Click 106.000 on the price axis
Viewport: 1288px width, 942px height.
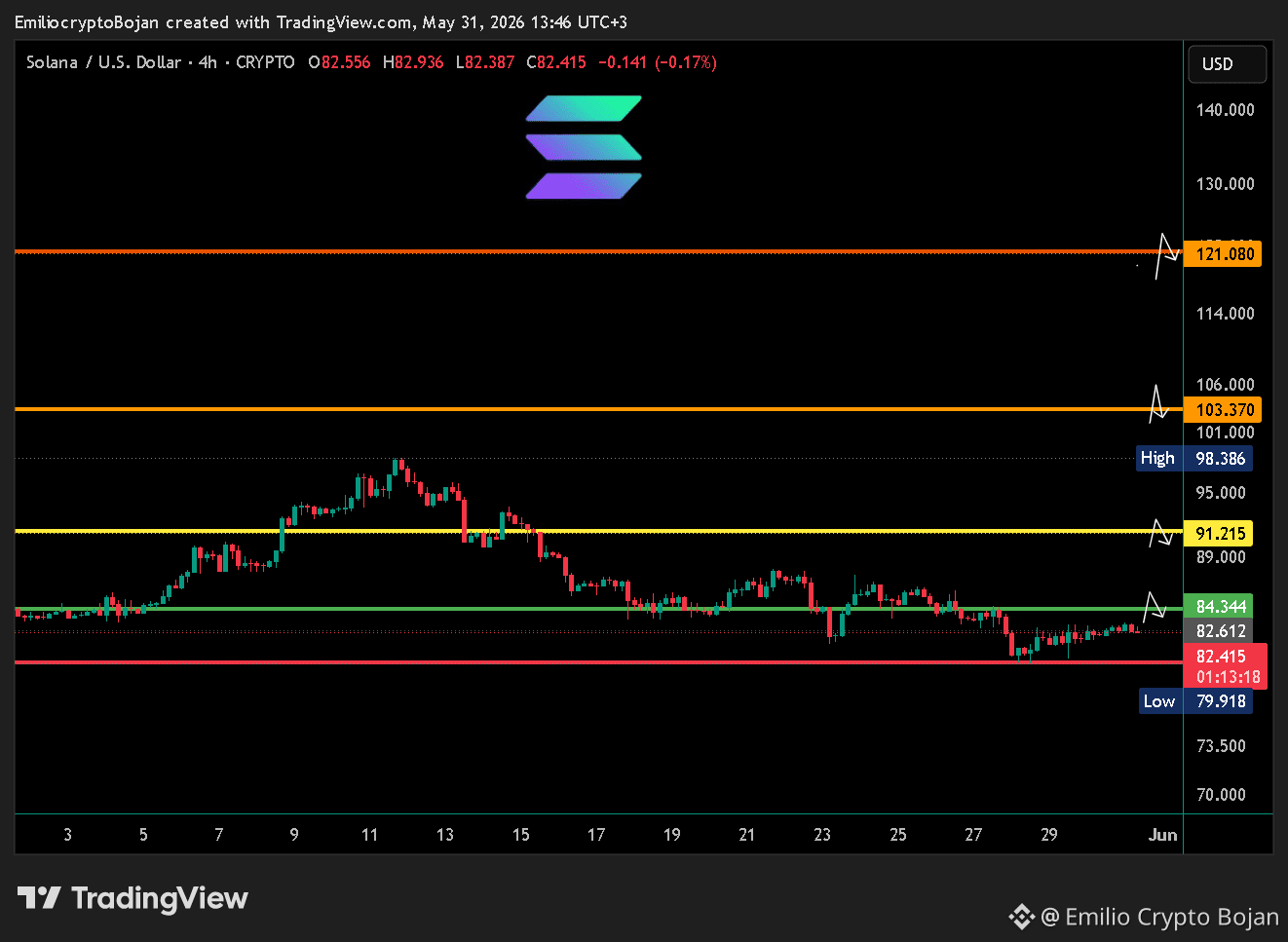tap(1225, 385)
